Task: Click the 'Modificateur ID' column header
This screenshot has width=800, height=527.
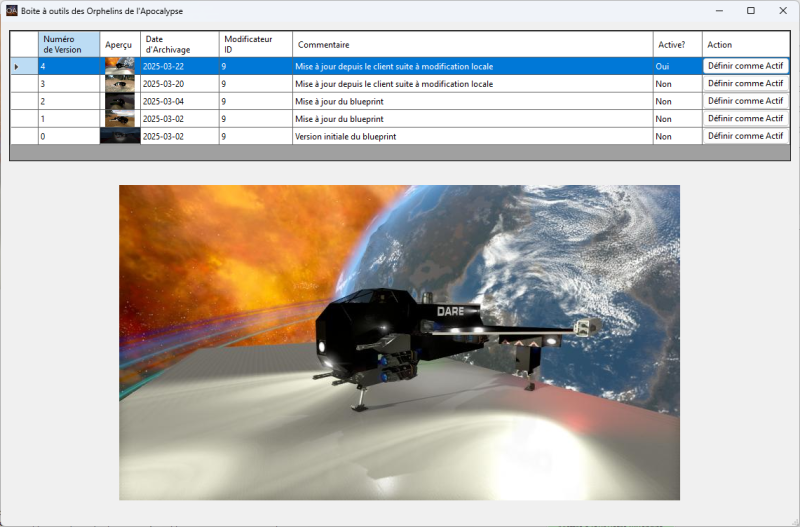Action: (255, 44)
